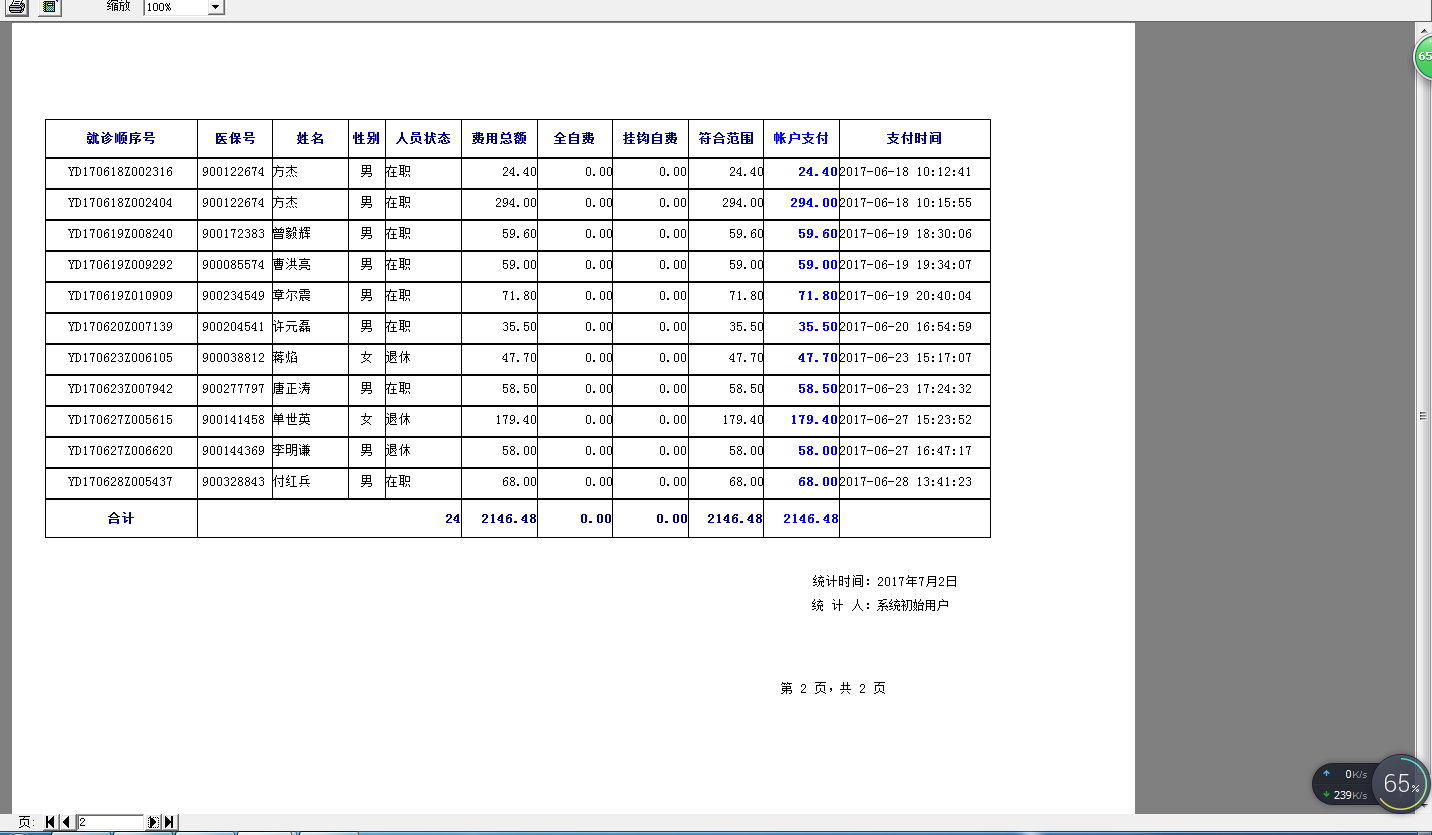Viewport: 1432px width, 835px height.
Task: Click insurance number 900172383
Action: (233, 234)
